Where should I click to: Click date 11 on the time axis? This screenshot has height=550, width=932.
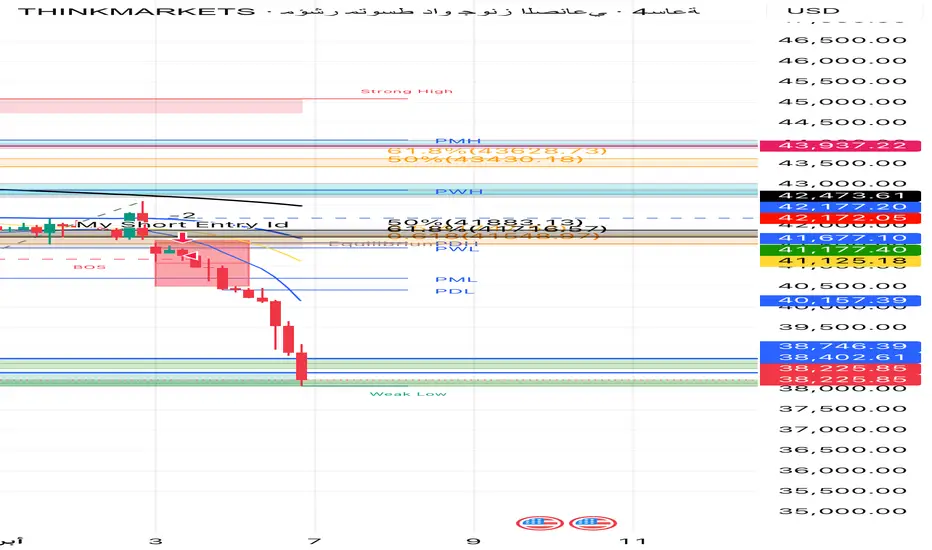coord(632,541)
